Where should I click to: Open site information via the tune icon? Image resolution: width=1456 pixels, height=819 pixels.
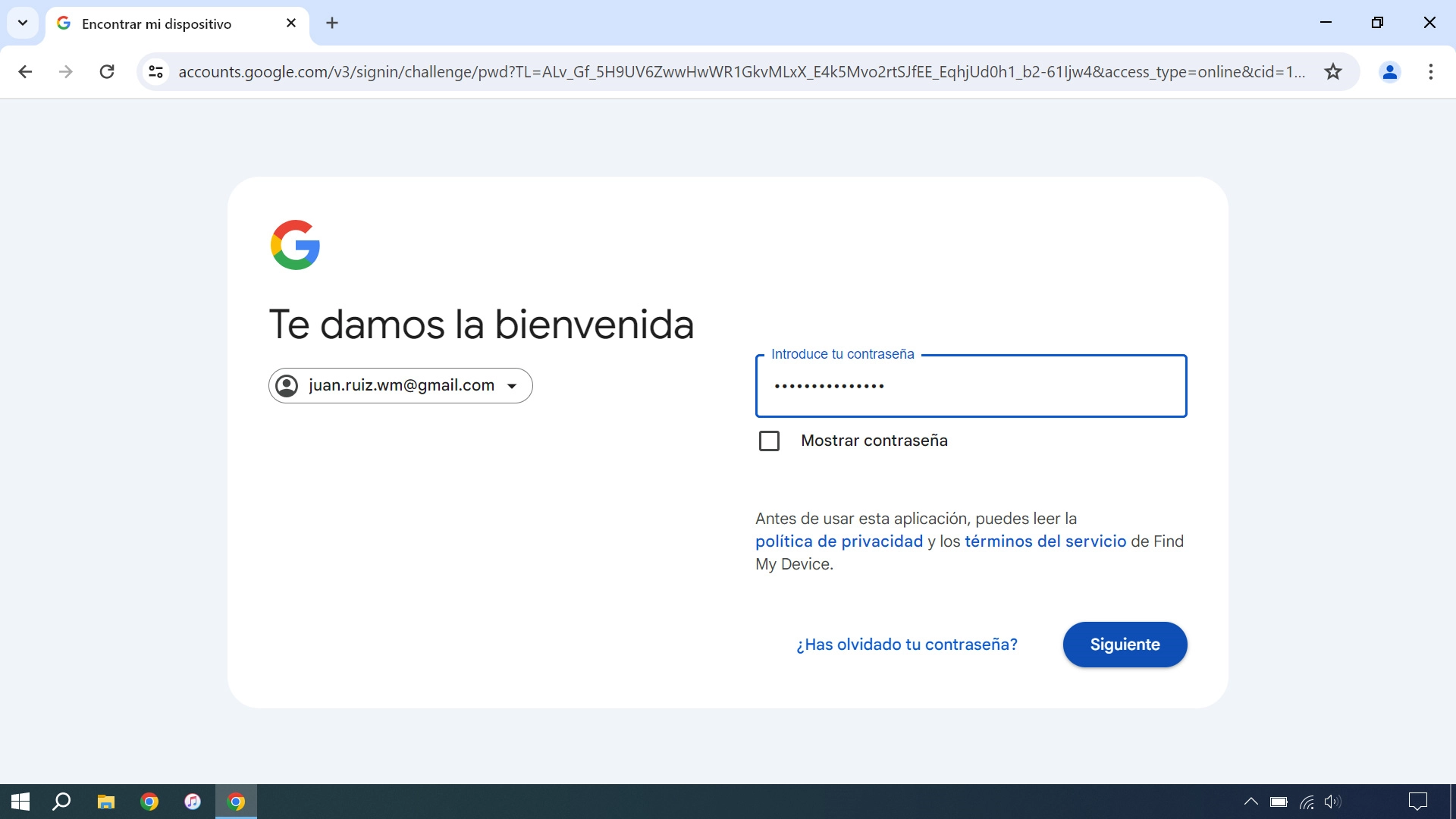click(x=155, y=71)
